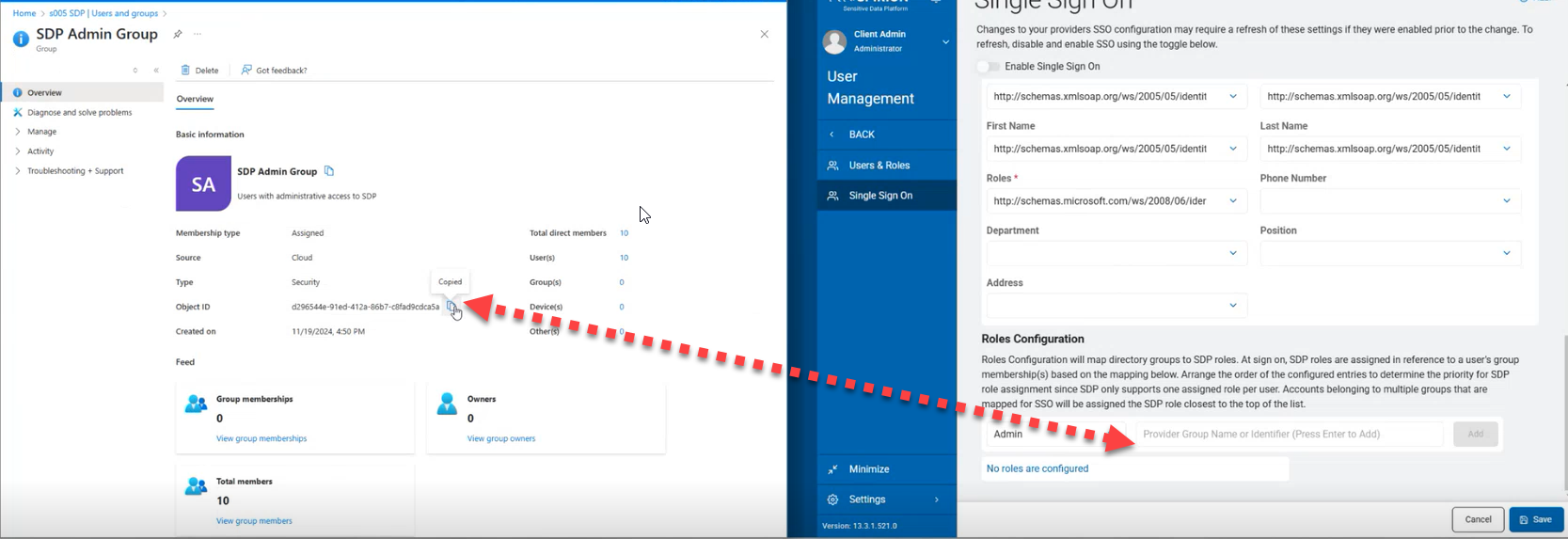
Task: Open the ellipsis more options beside group title
Action: click(x=198, y=34)
